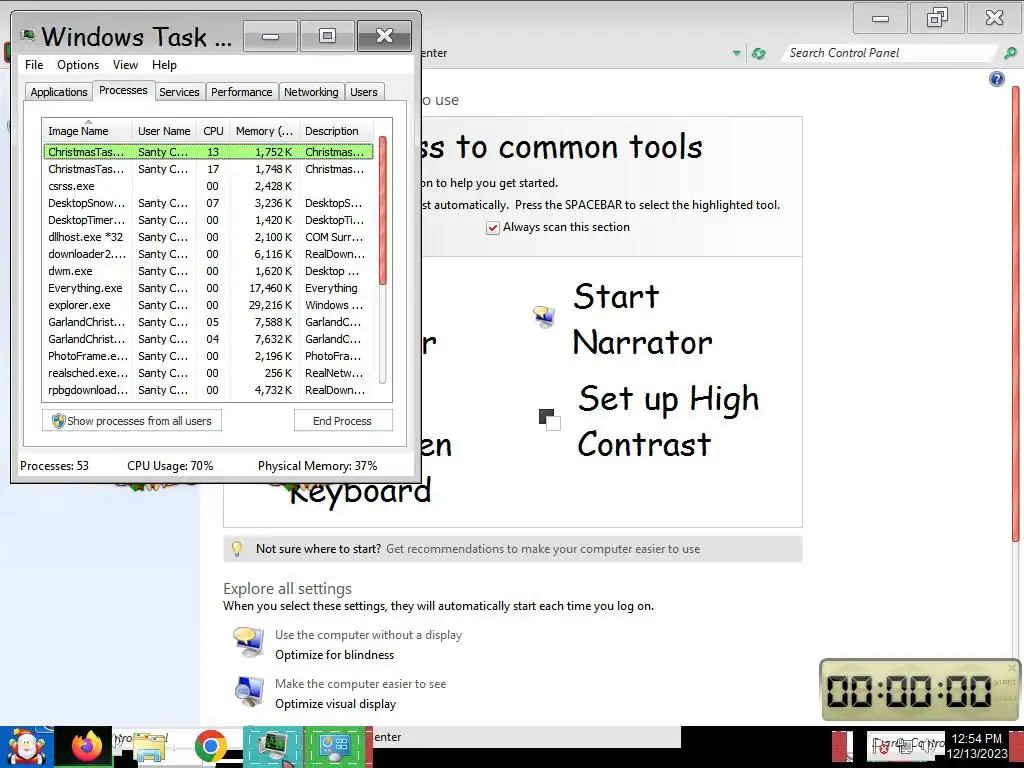Switch to the Performance tab
Viewport: 1024px width, 768px height.
242,92
